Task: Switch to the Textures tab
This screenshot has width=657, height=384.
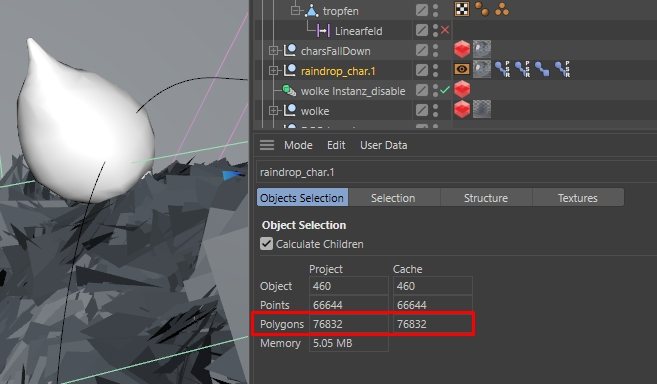Action: 577,197
